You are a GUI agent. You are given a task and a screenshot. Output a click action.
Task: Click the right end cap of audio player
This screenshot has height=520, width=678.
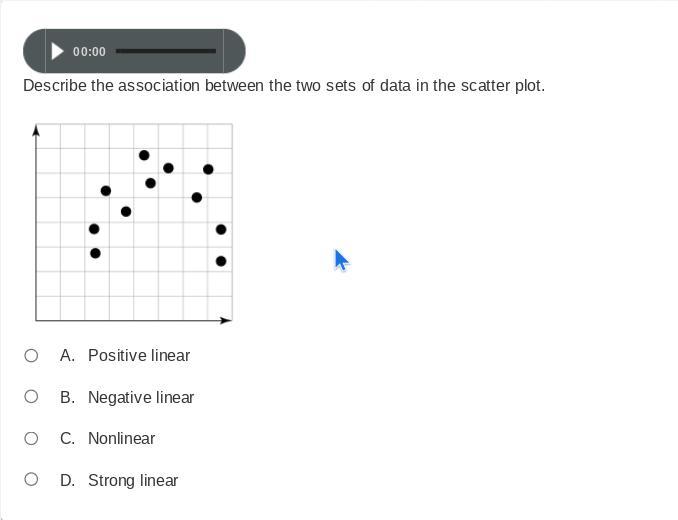pyautogui.click(x=235, y=51)
